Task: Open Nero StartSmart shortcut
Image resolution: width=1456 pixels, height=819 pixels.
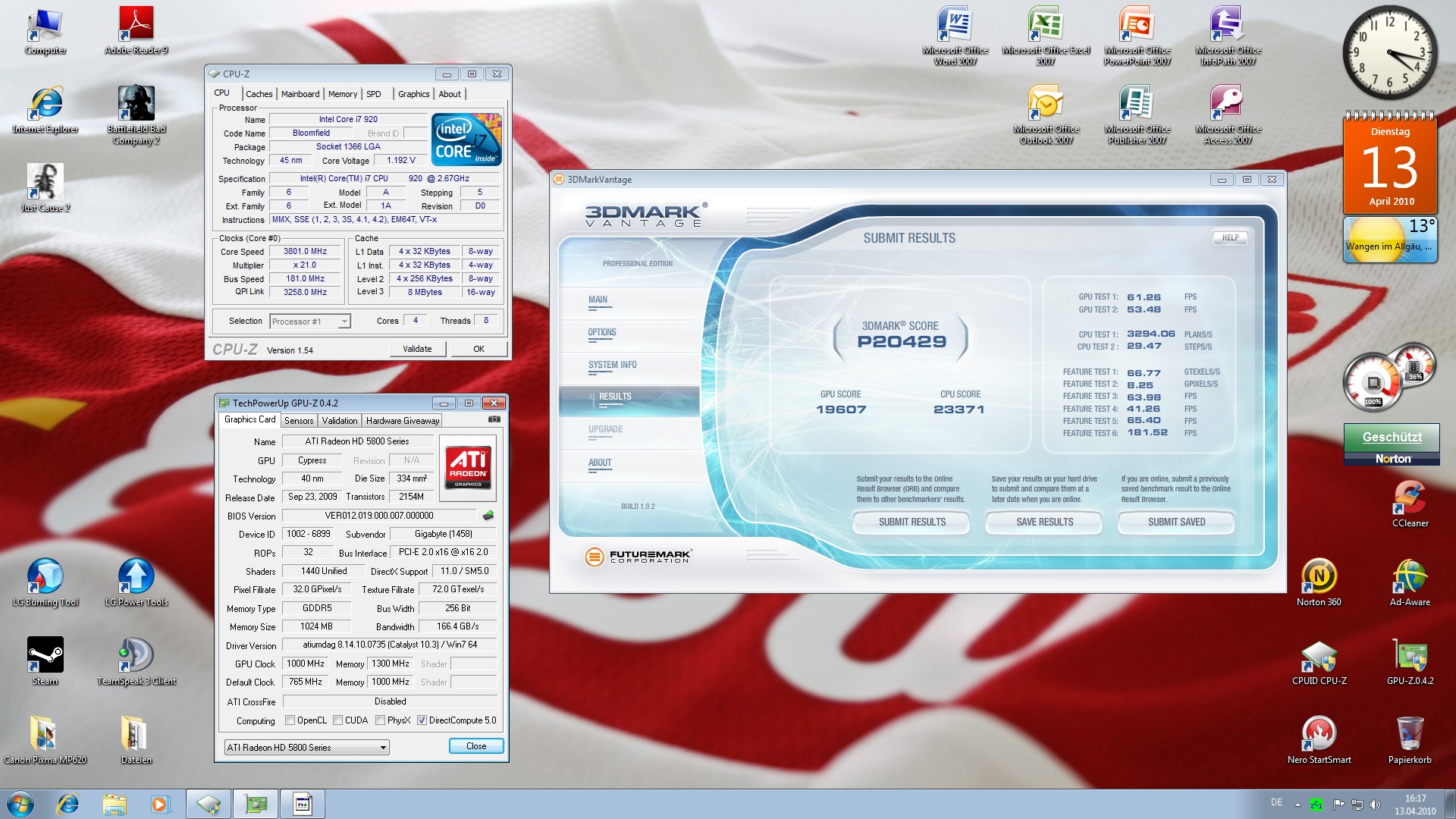Action: coord(1319,741)
